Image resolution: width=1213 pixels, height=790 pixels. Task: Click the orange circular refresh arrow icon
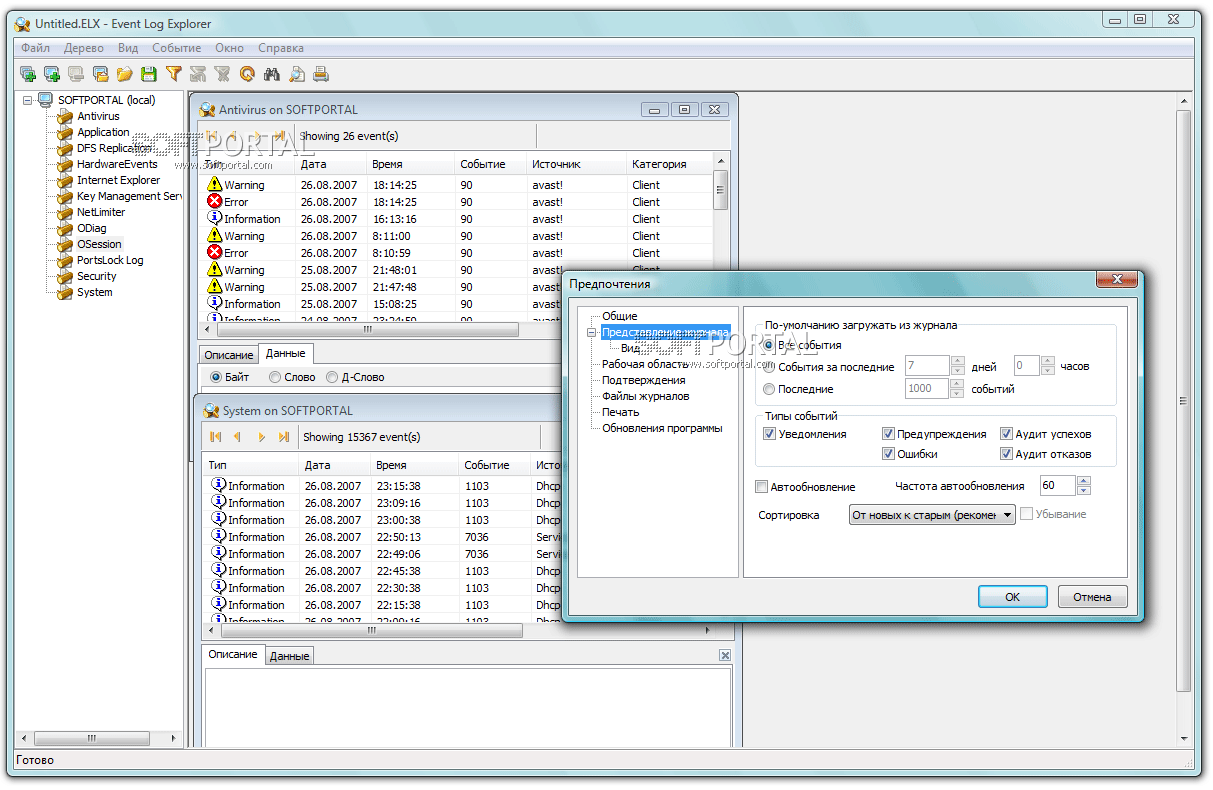click(x=247, y=73)
